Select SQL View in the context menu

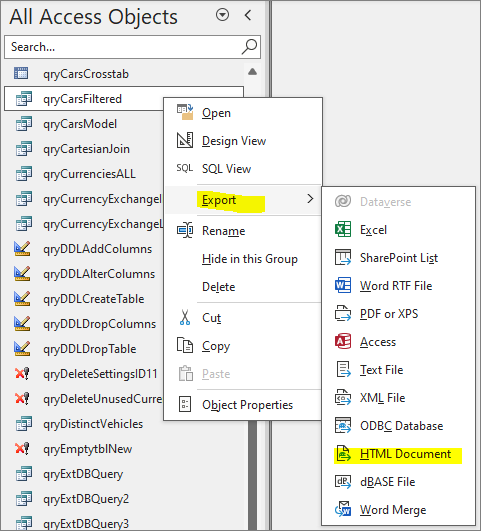[x=243, y=168]
